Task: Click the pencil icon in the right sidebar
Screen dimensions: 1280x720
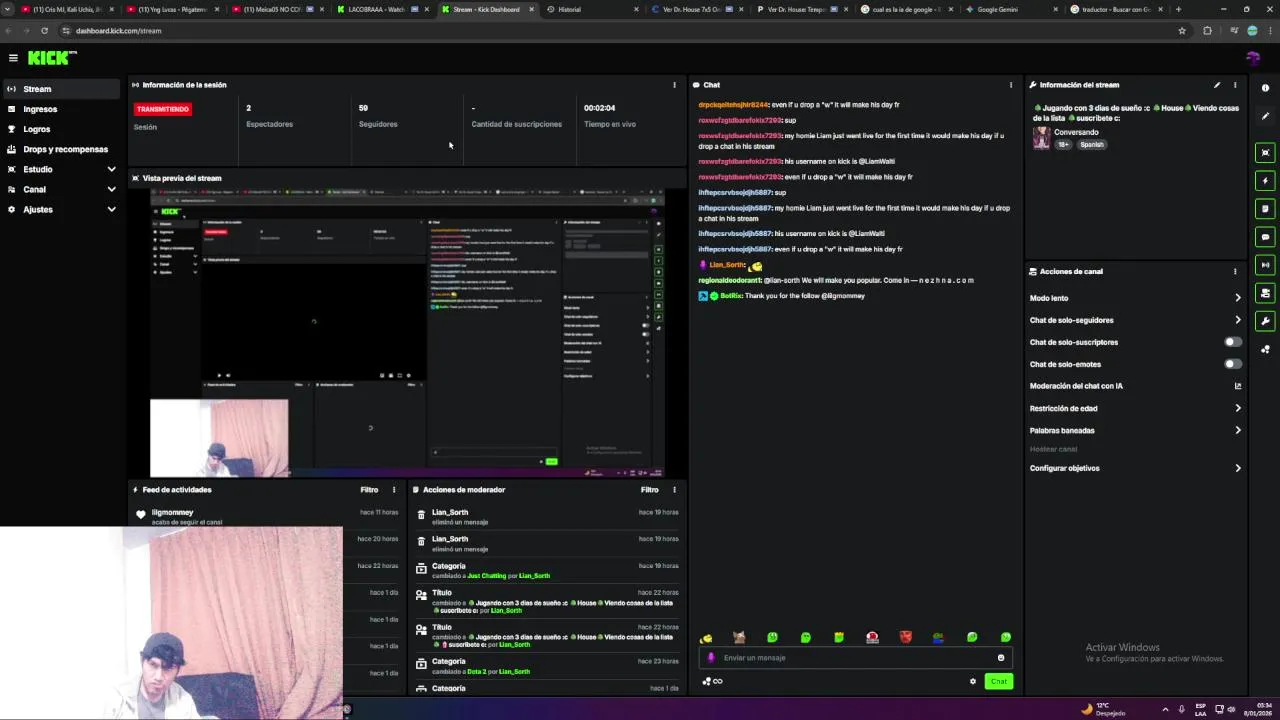Action: click(1265, 116)
